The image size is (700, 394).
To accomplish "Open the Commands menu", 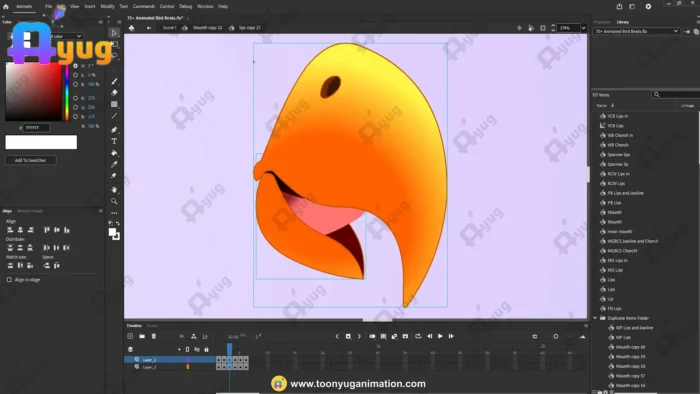I will (x=144, y=7).
